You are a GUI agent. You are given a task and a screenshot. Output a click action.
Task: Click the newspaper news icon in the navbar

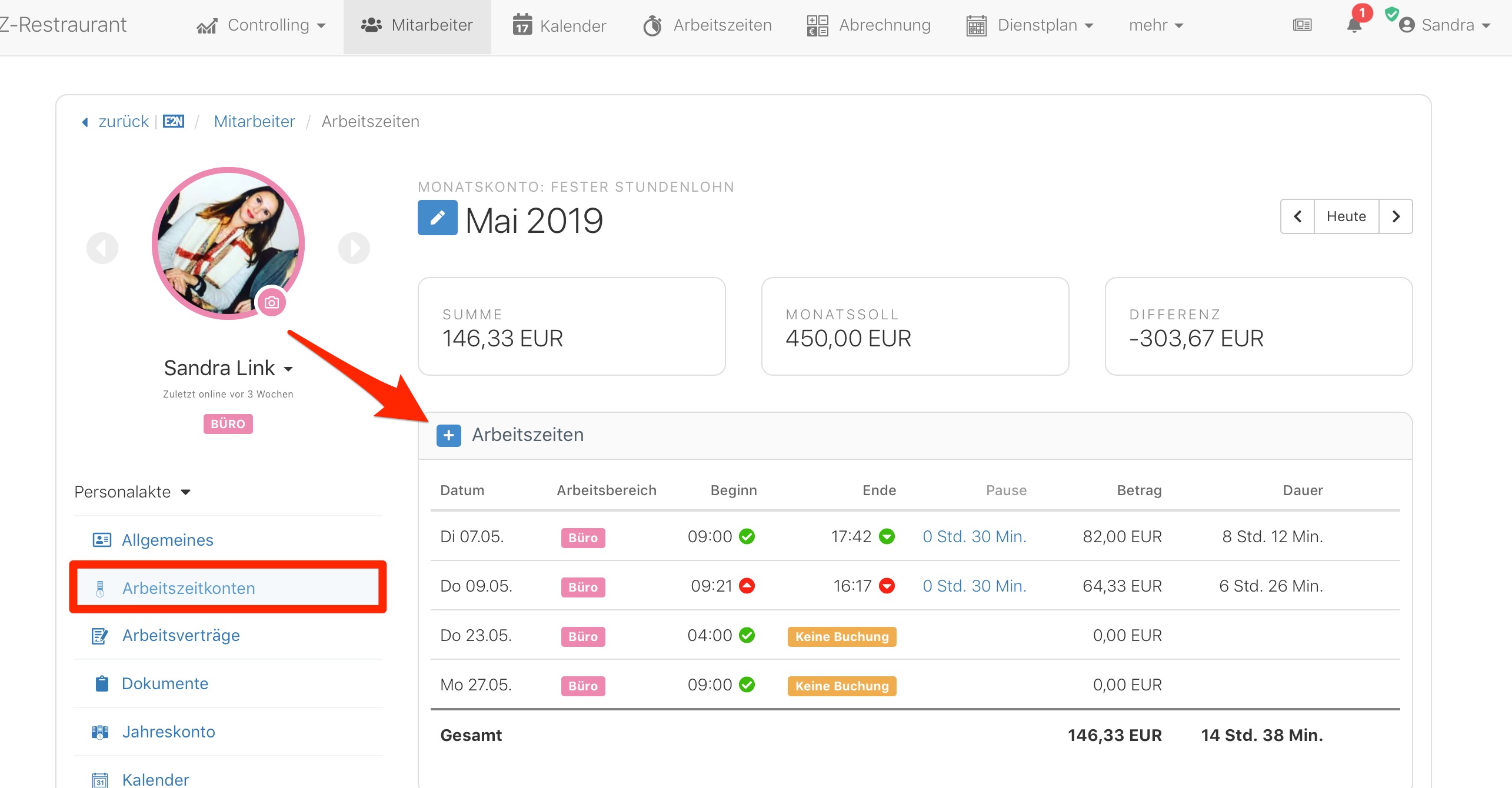pos(1302,25)
